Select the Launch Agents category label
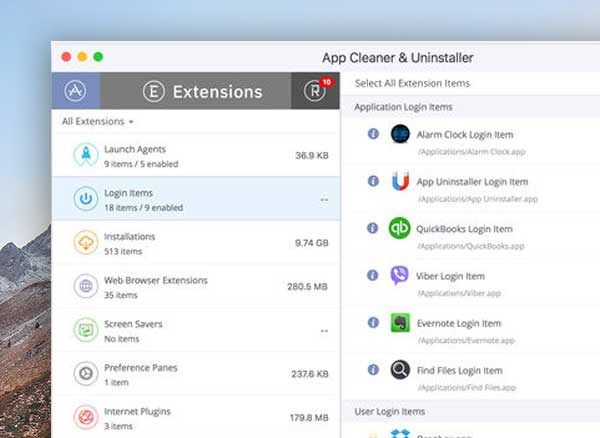This screenshot has width=600, height=438. 135,149
